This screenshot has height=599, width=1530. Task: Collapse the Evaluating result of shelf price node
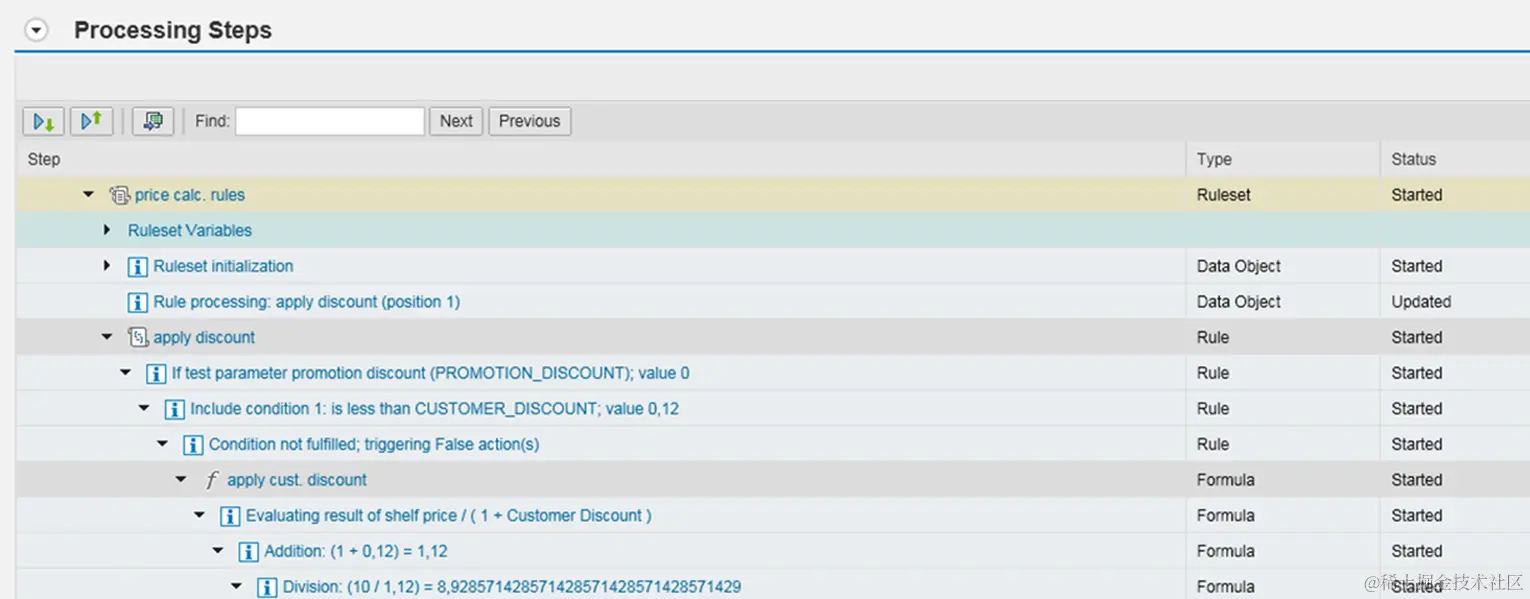pyautogui.click(x=200, y=515)
